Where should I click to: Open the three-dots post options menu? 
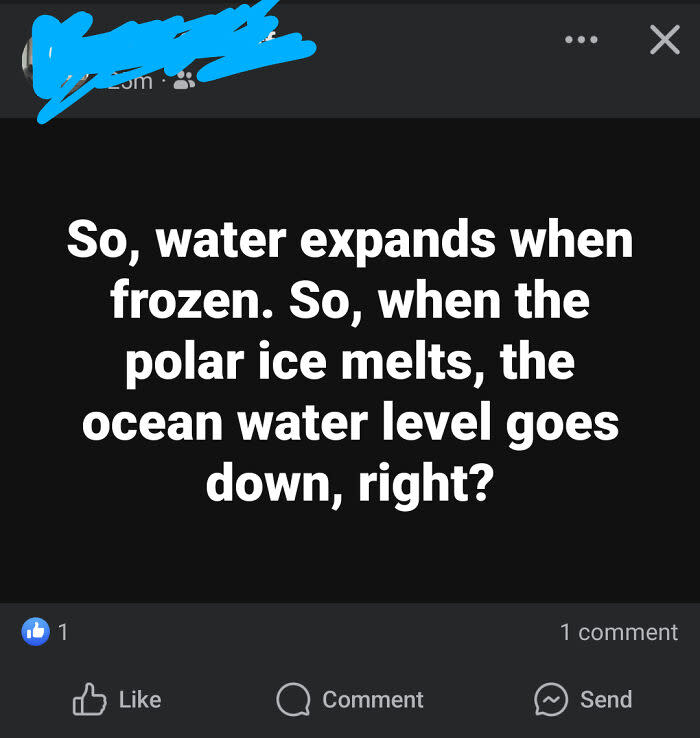coord(581,40)
